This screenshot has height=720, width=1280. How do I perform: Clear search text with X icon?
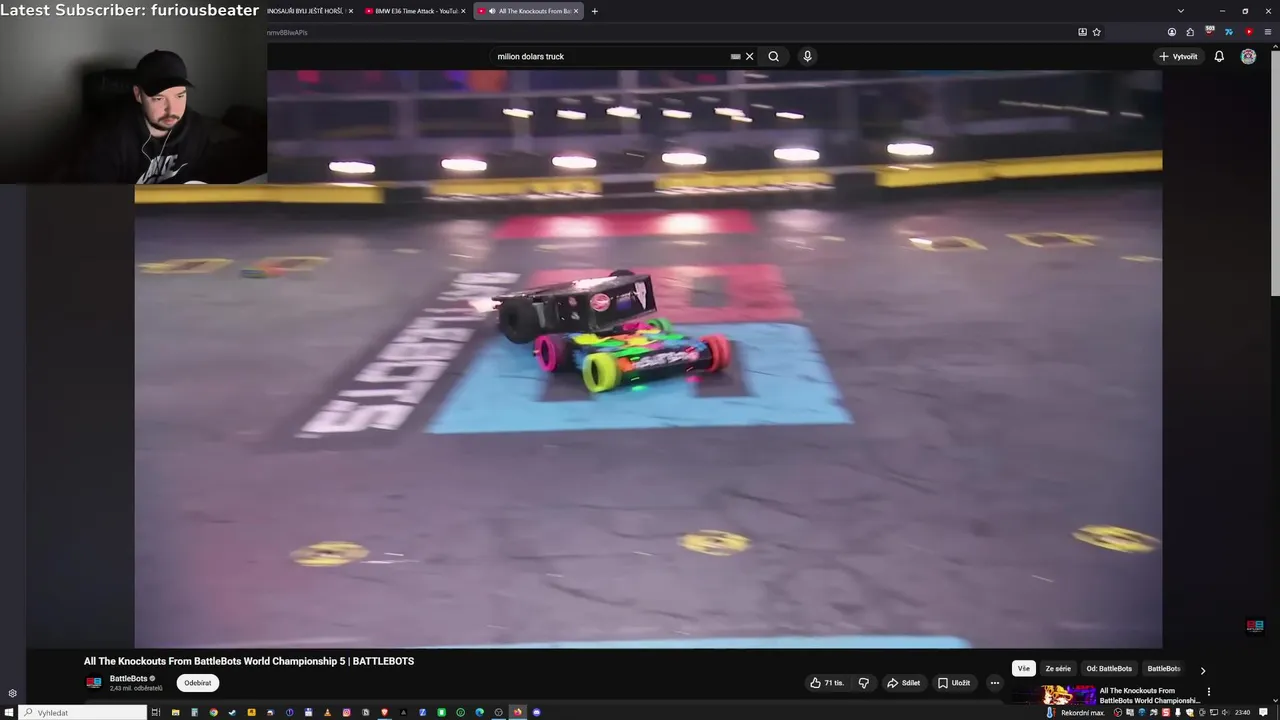[x=749, y=56]
